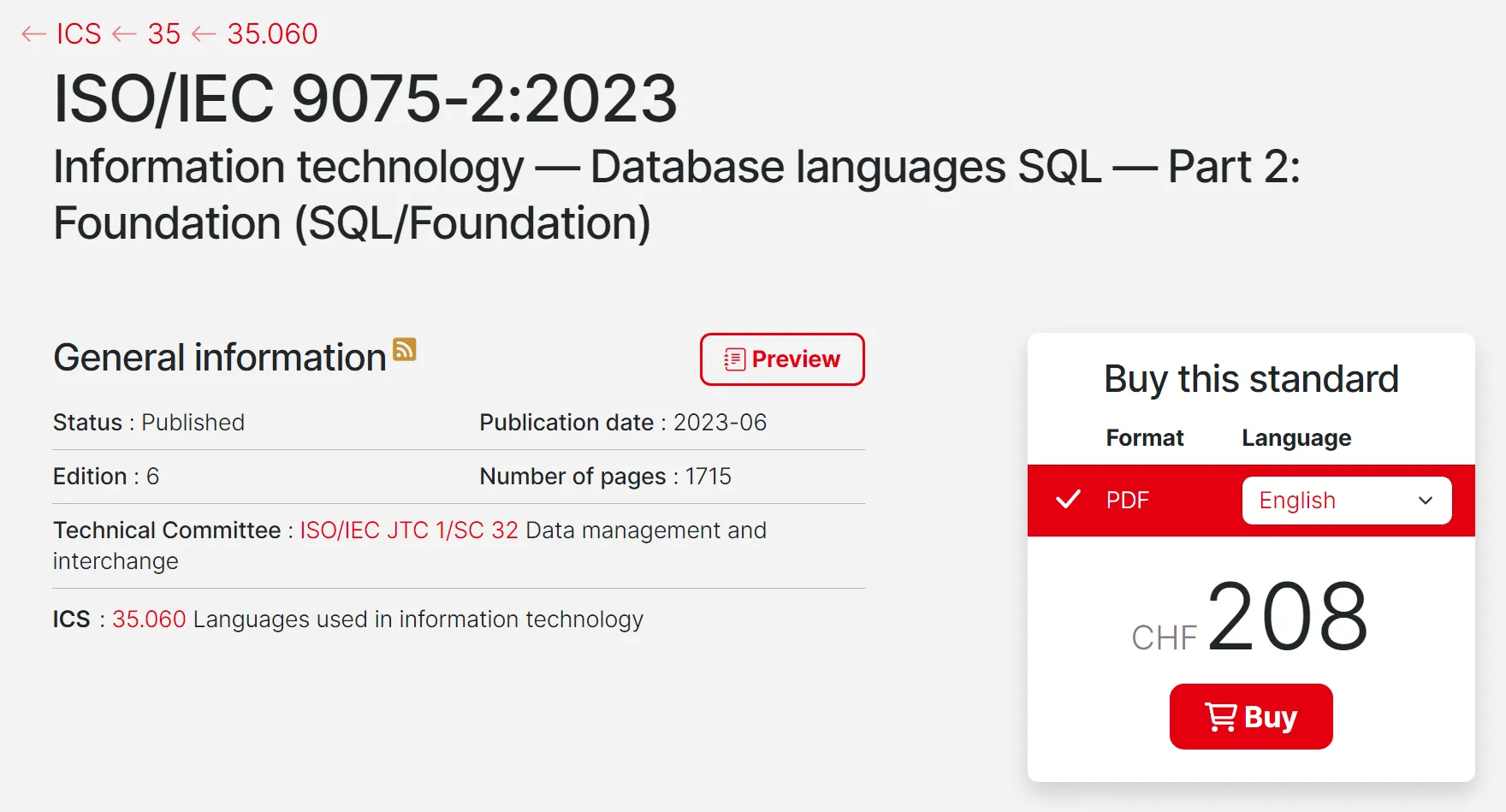This screenshot has height=812, width=1506.
Task: Navigate to the 35 breadcrumb link
Action: (x=164, y=34)
